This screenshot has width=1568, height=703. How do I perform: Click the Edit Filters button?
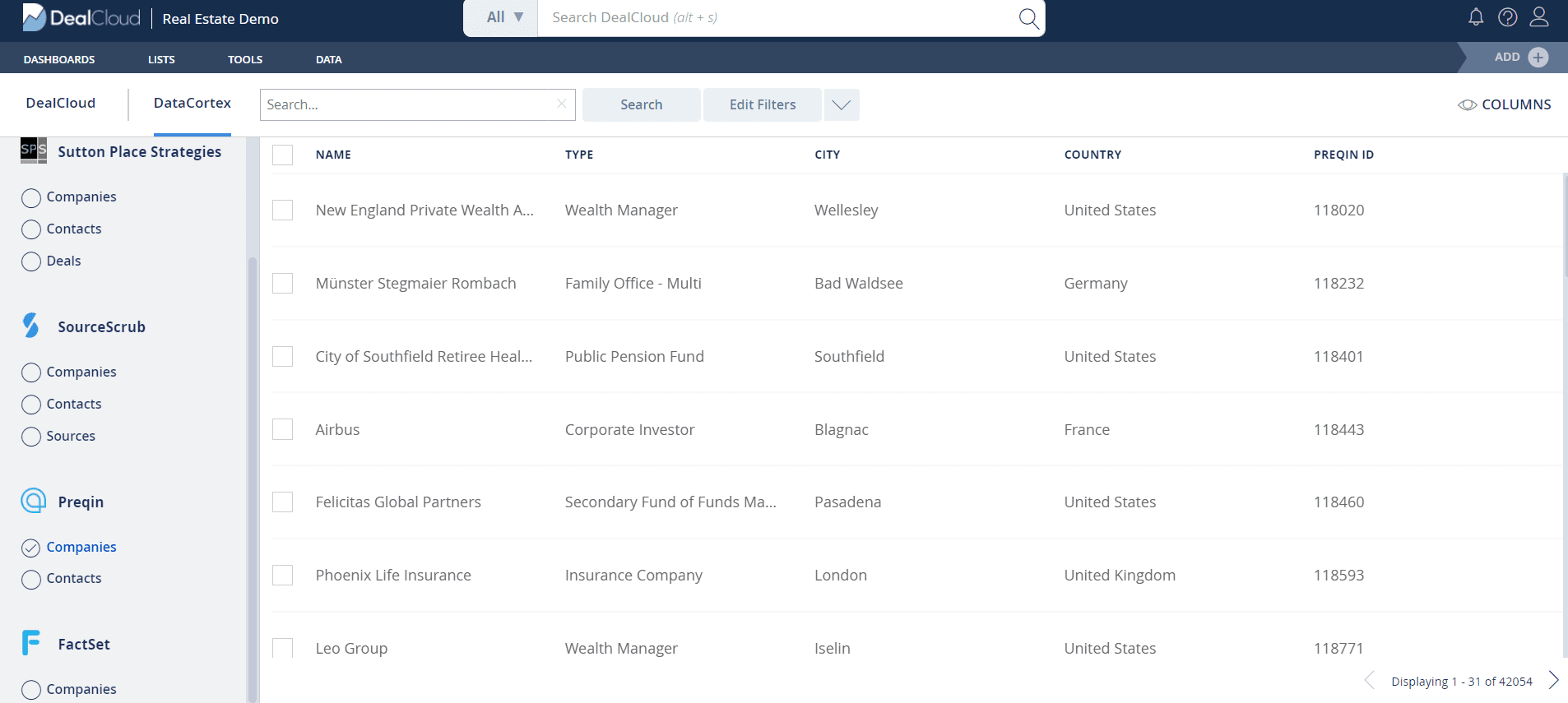(x=763, y=104)
